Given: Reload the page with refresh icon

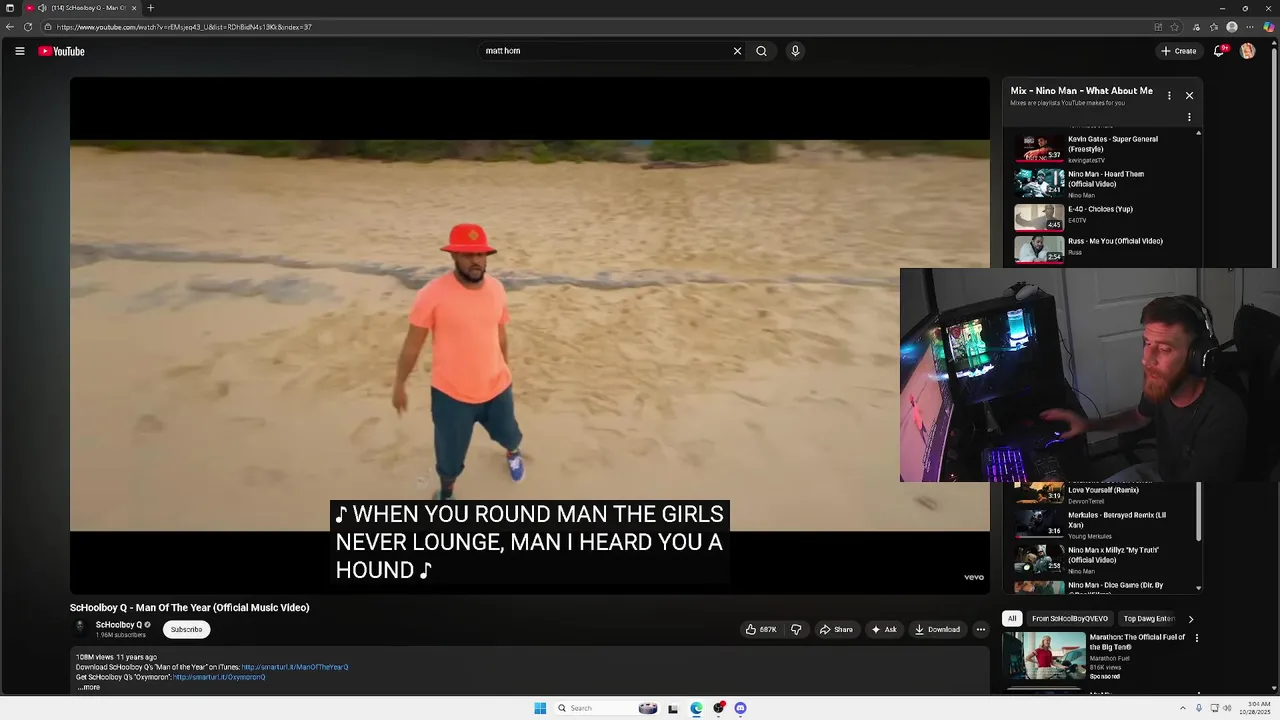Looking at the screenshot, I should 28,27.
